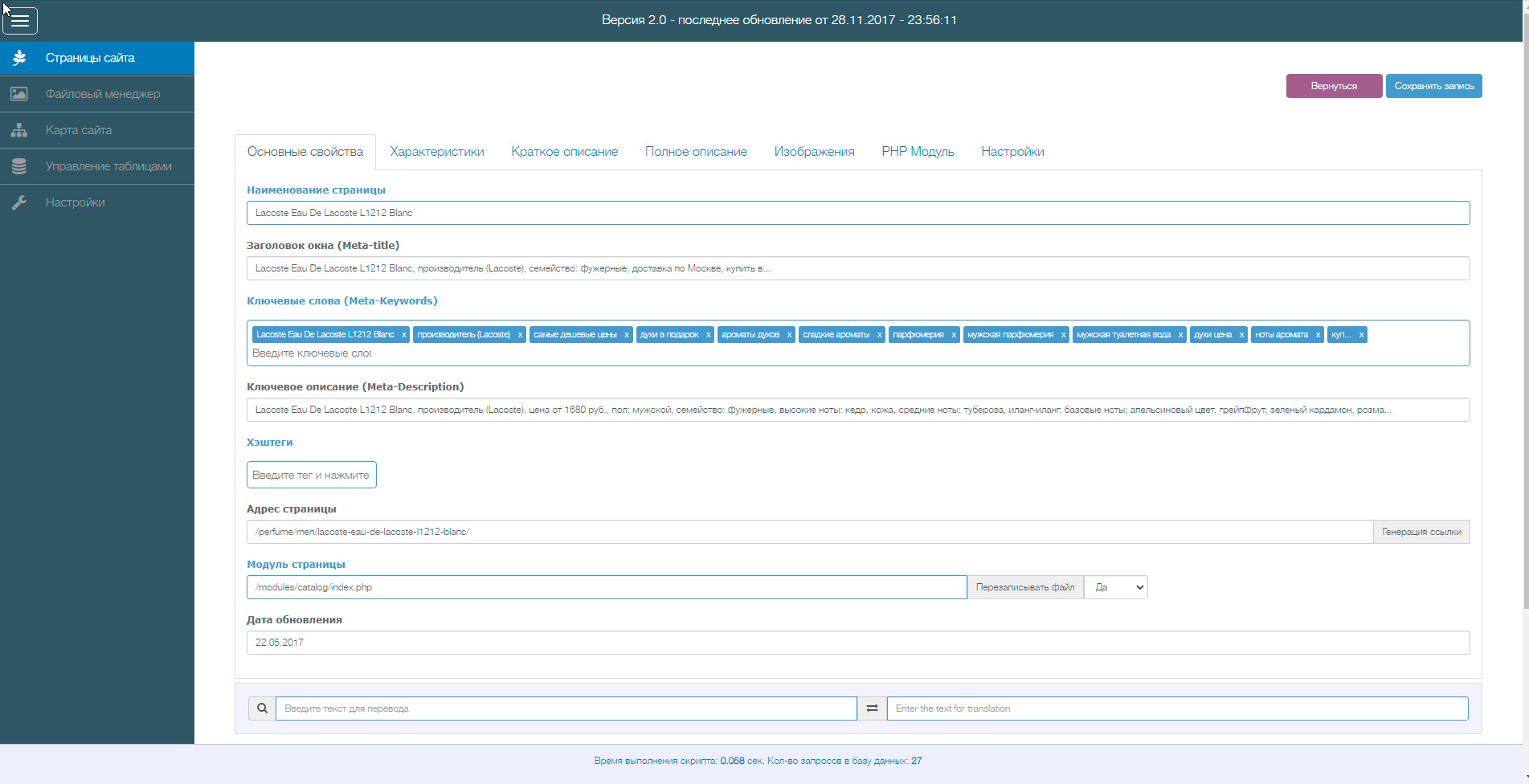Image resolution: width=1529 pixels, height=784 pixels.
Task: Click the Сохранить запись button
Action: point(1434,86)
